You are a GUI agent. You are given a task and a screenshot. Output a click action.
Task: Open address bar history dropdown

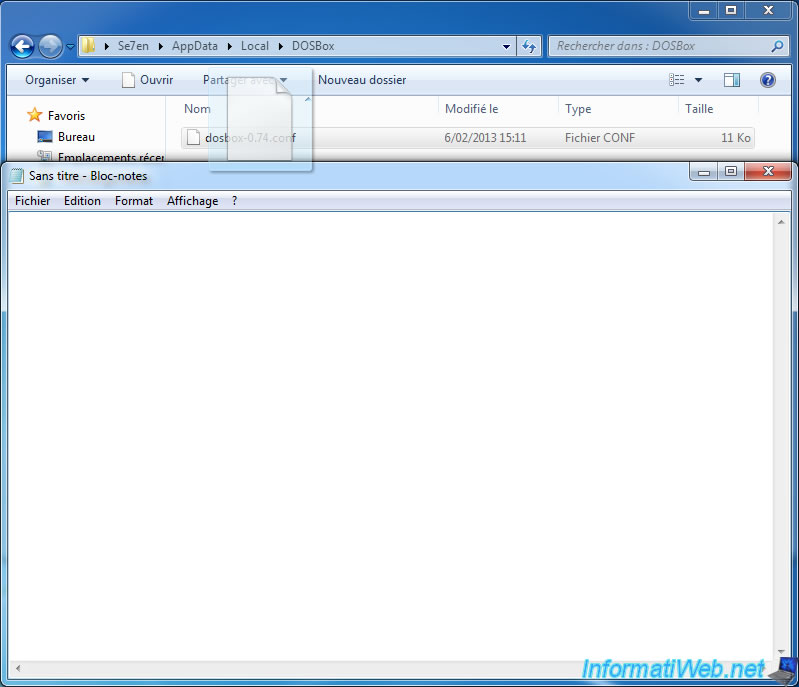(x=507, y=46)
